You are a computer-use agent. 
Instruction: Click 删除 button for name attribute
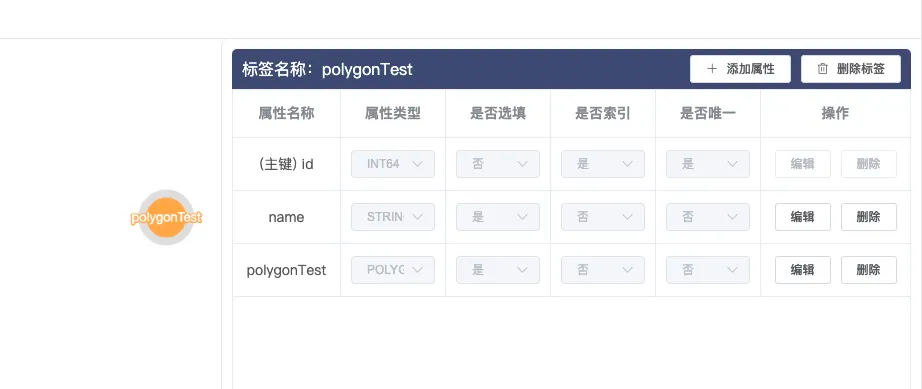[x=868, y=217]
